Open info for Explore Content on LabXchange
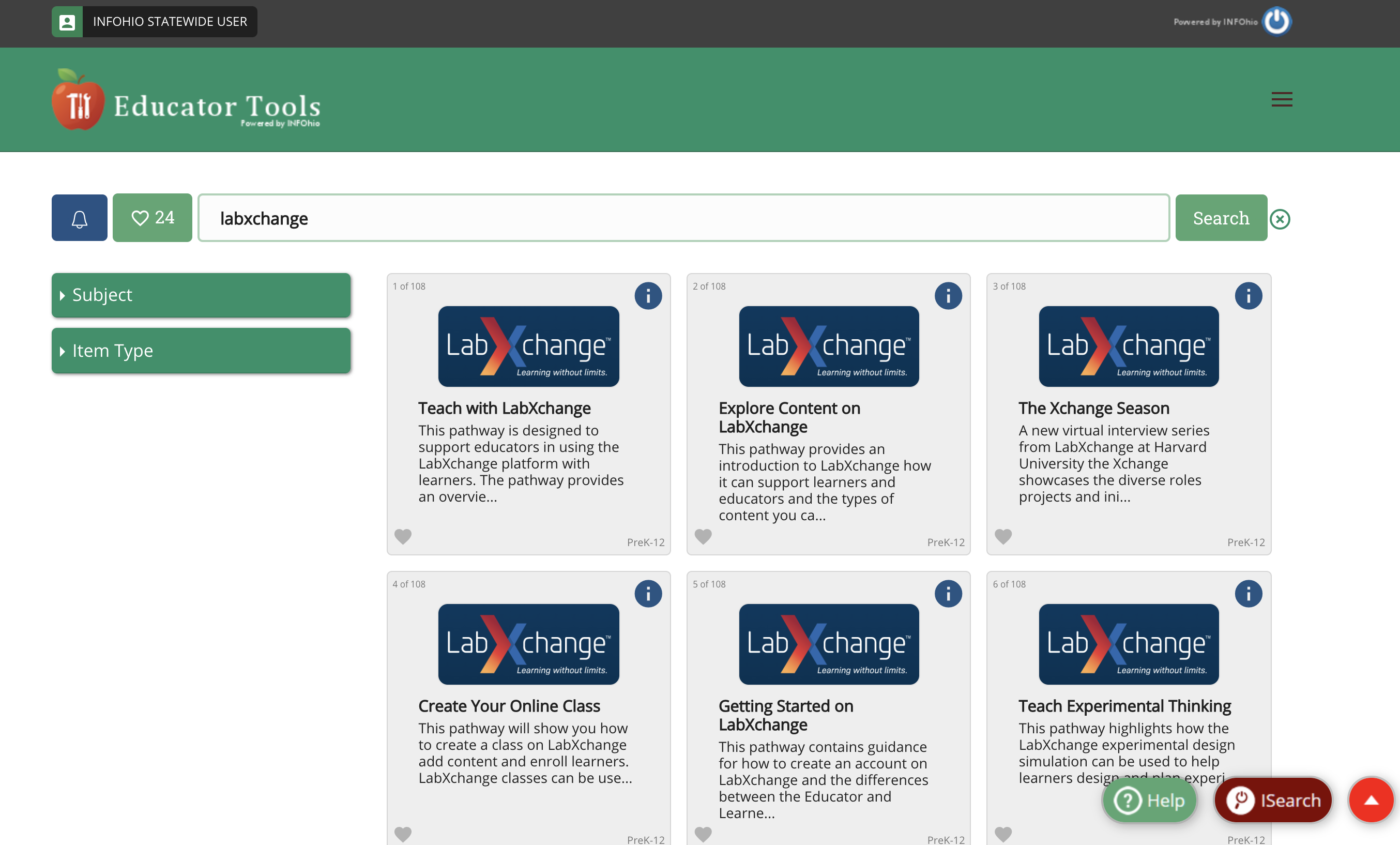Image resolution: width=1400 pixels, height=845 pixels. (x=948, y=295)
